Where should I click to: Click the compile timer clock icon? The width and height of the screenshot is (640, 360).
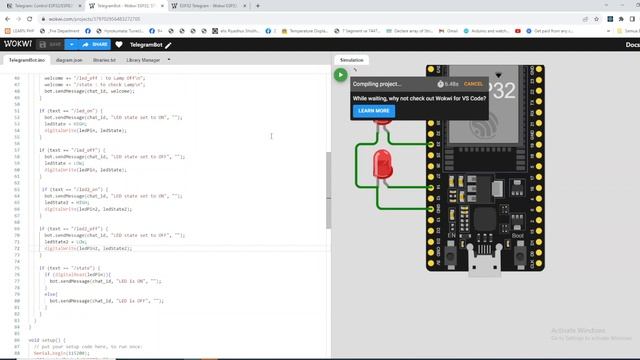tap(440, 84)
